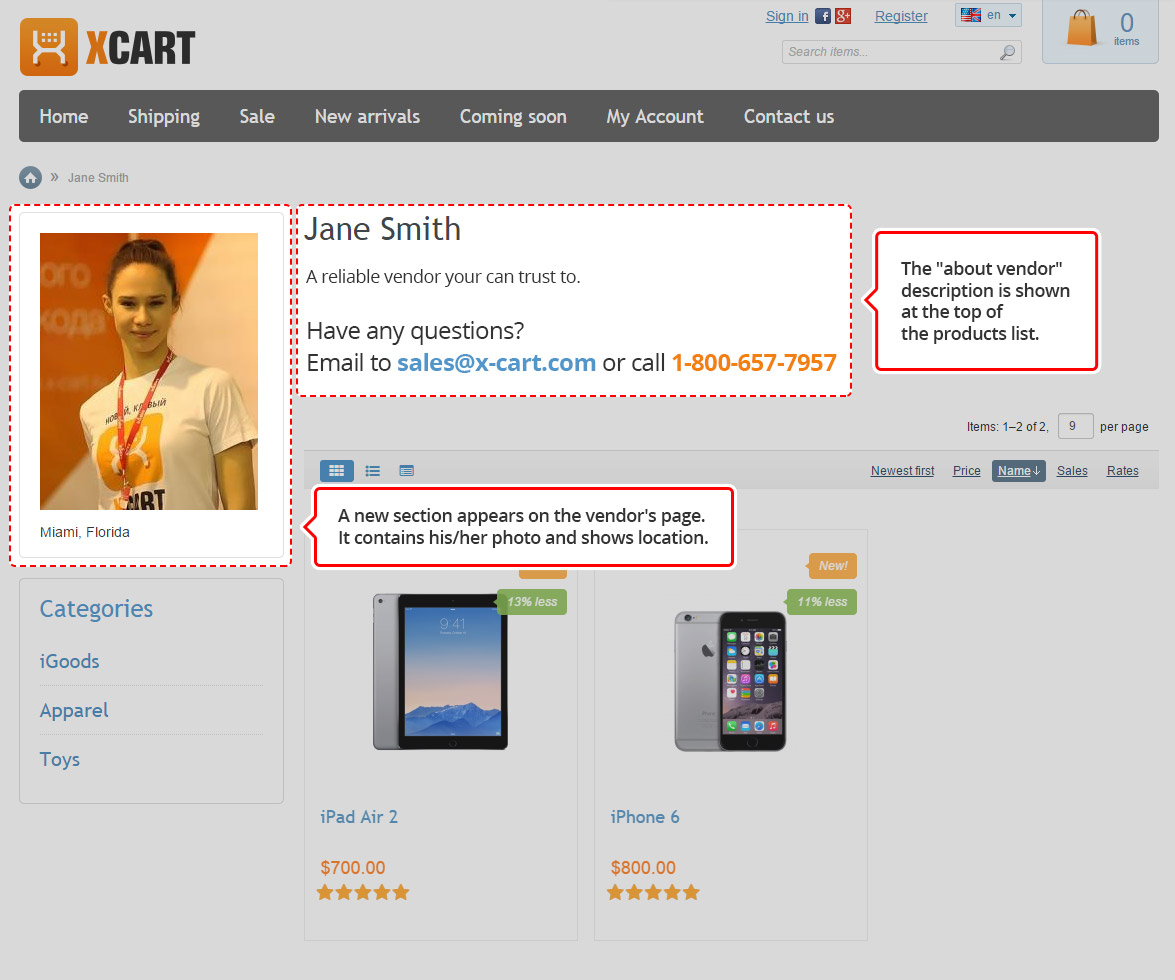The width and height of the screenshot is (1175, 980).
Task: Sort products by Sales
Action: [1072, 471]
